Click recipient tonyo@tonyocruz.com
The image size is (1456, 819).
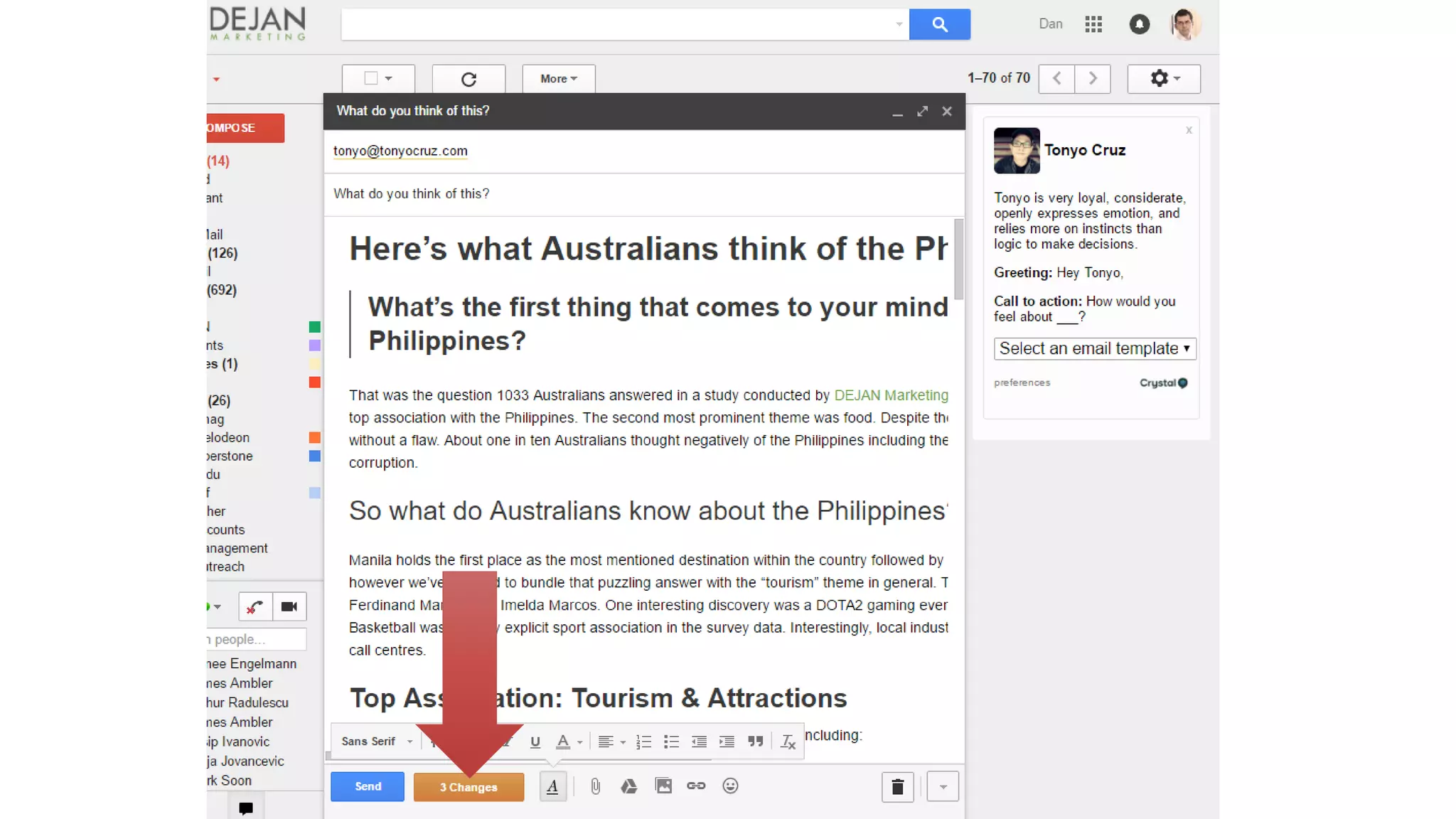tap(400, 151)
